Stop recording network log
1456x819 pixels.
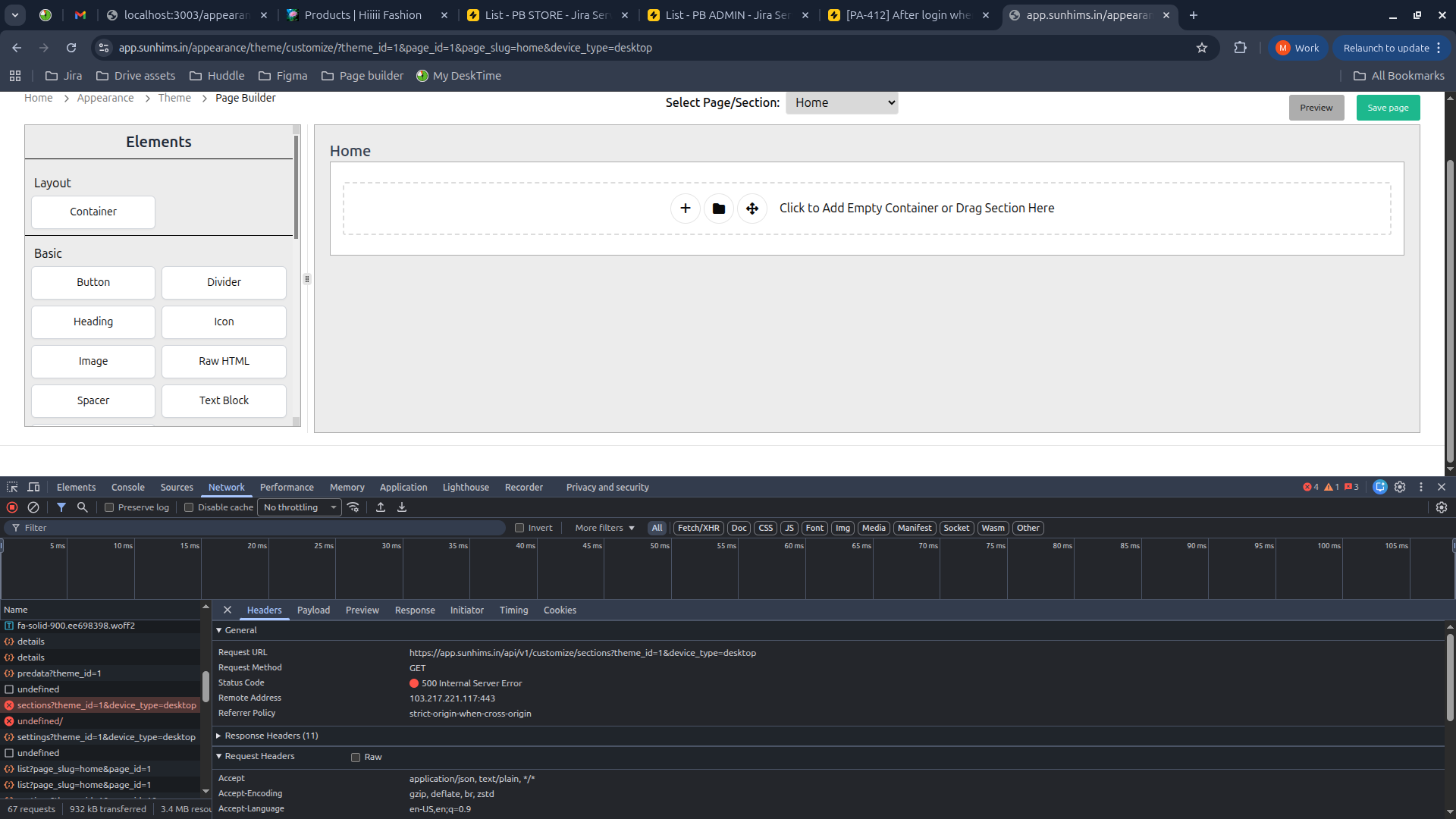pos(12,507)
